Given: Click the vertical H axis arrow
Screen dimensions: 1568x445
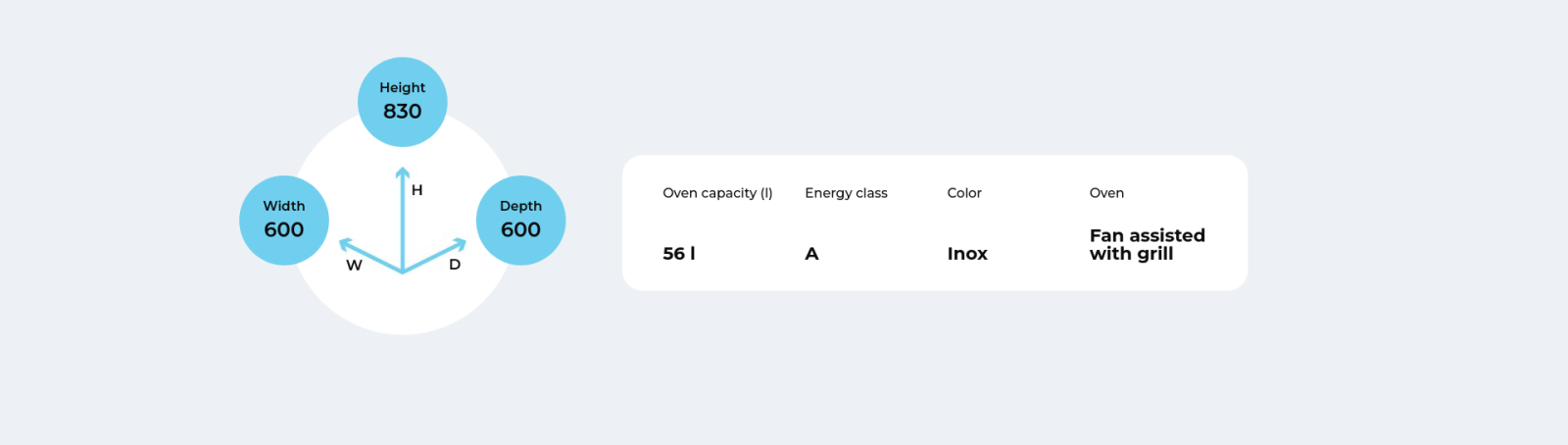Looking at the screenshot, I should click(402, 220).
